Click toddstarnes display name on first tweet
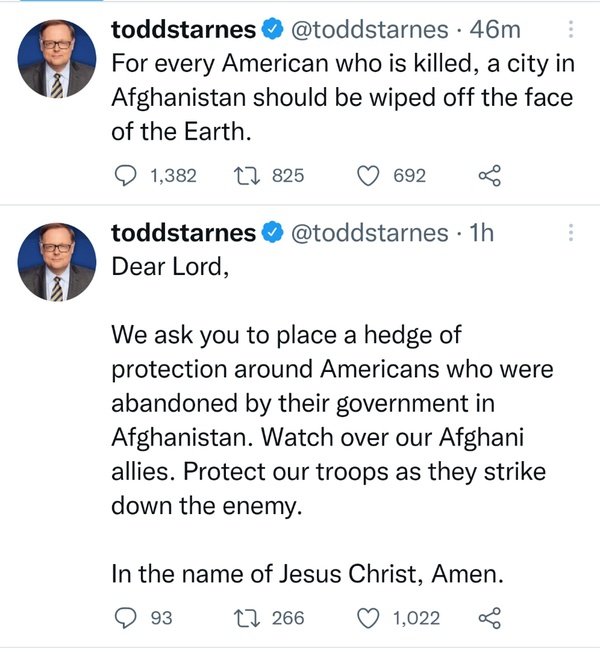 coord(183,31)
